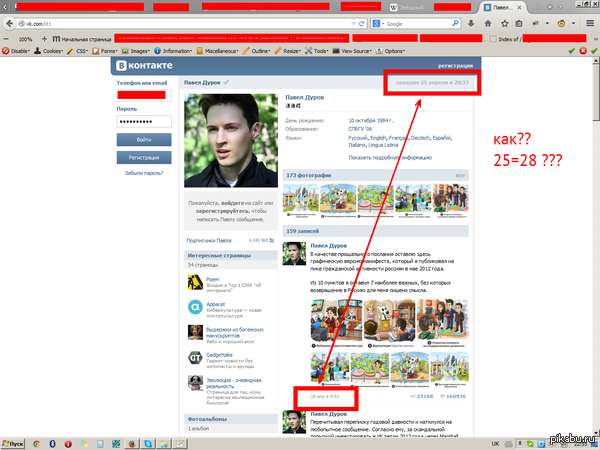The width and height of the screenshot is (600, 450).
Task: Click the UK language indicator in tray
Action: point(495,444)
